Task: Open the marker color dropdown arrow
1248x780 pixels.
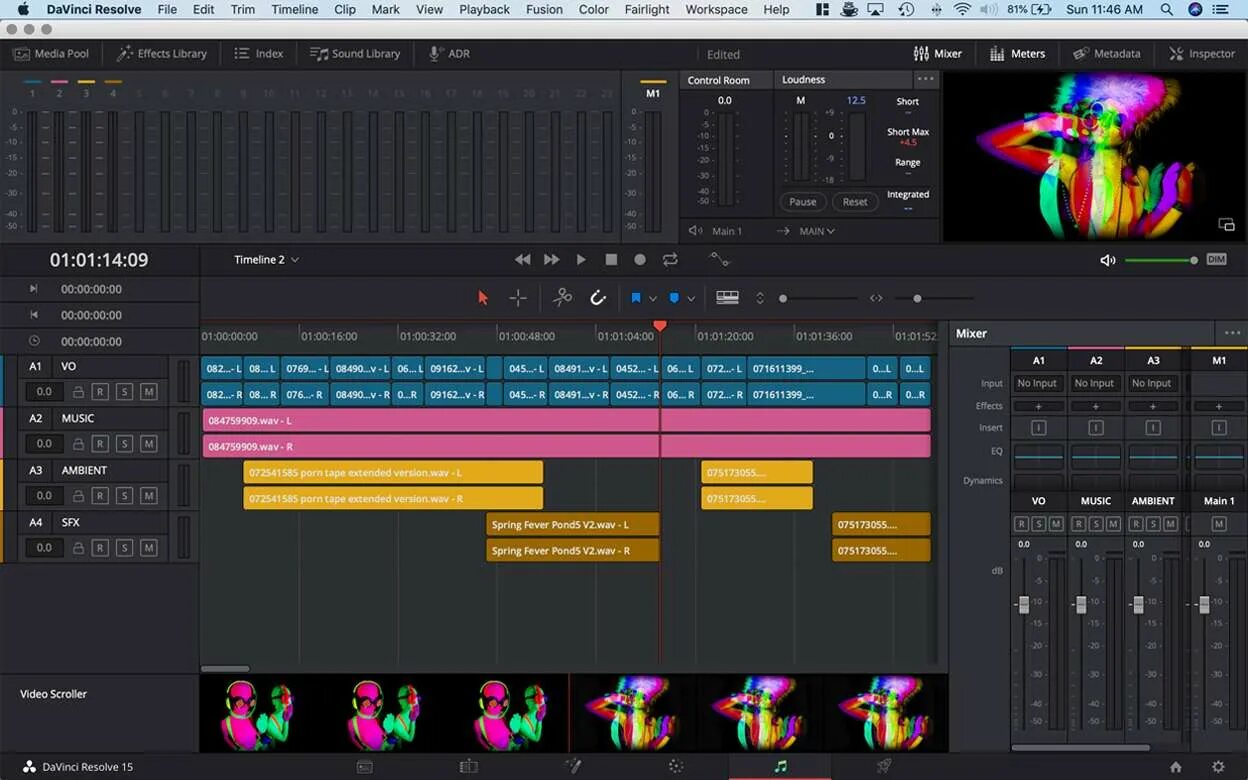Action: point(691,299)
